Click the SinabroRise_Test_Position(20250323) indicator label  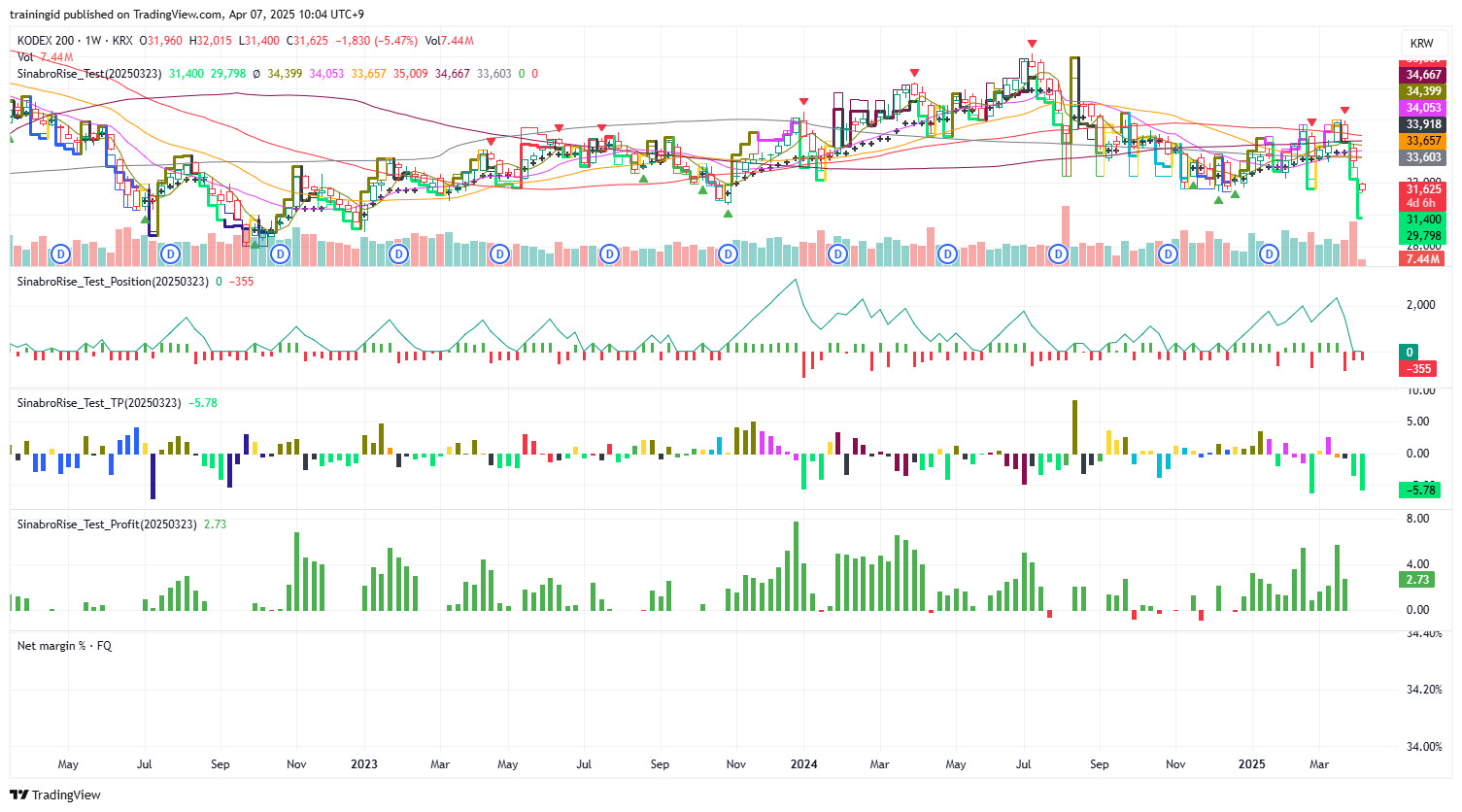pos(113,282)
